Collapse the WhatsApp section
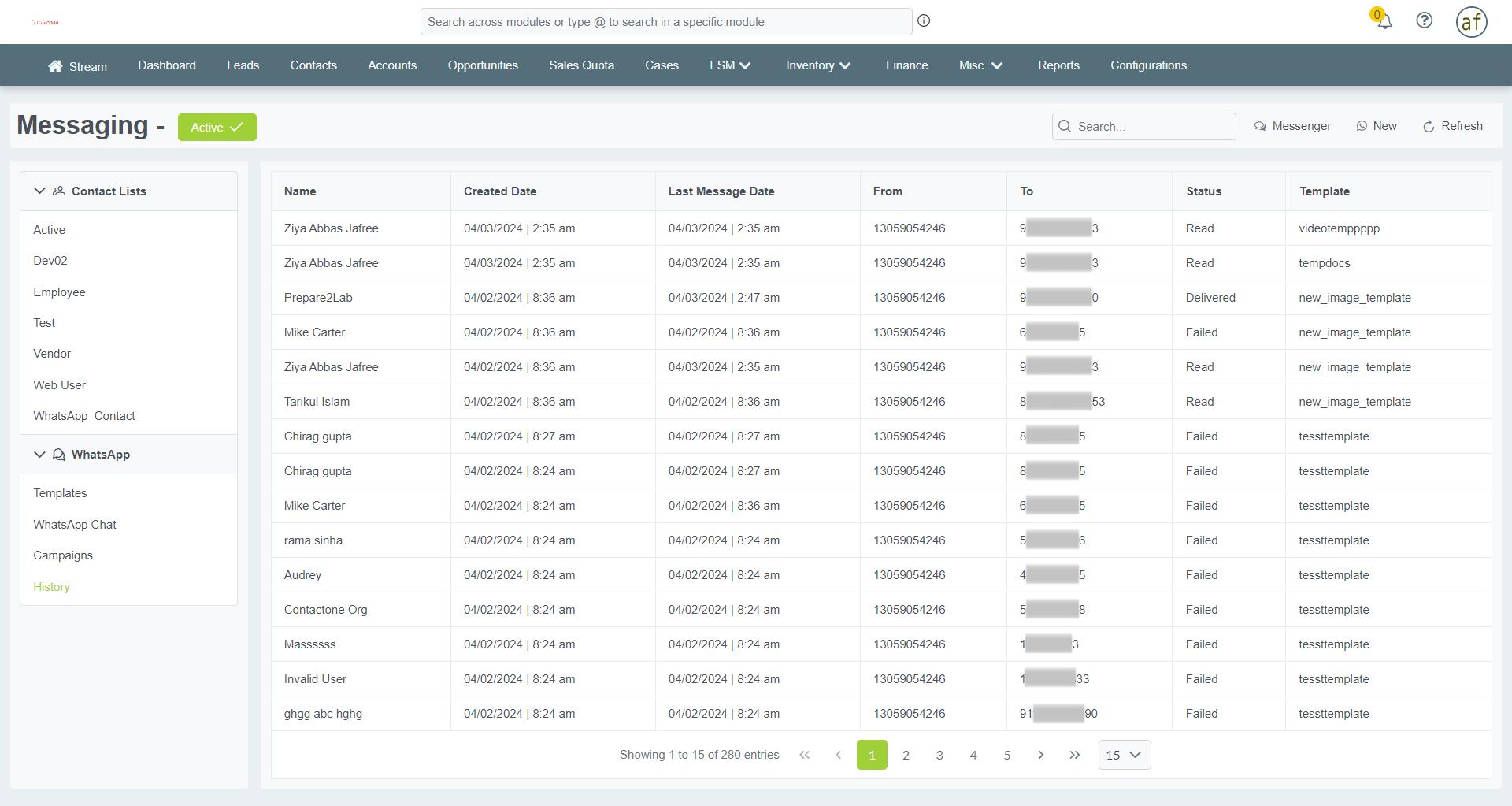1512x806 pixels. (x=39, y=455)
